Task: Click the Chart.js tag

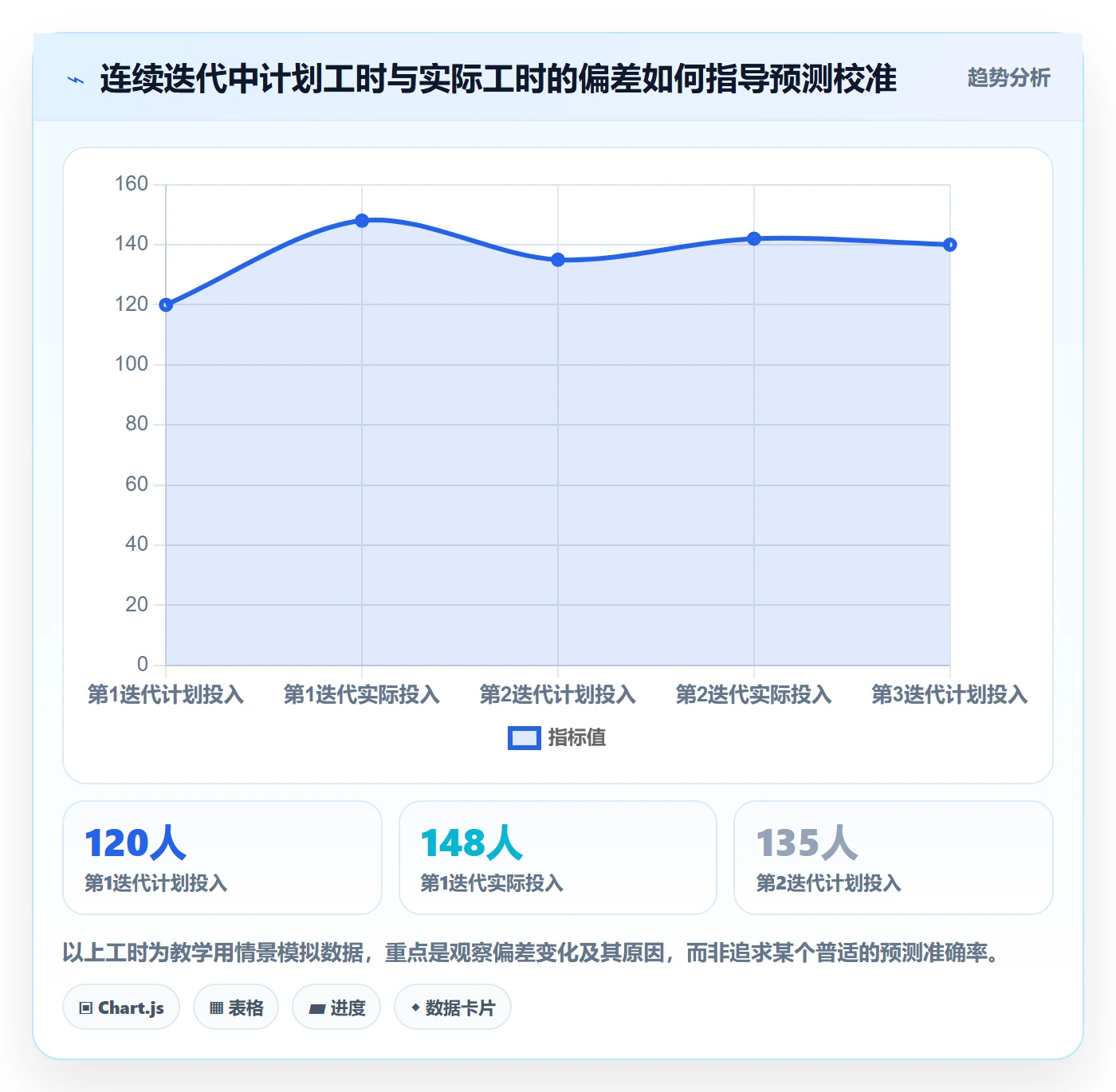Action: [x=121, y=1008]
